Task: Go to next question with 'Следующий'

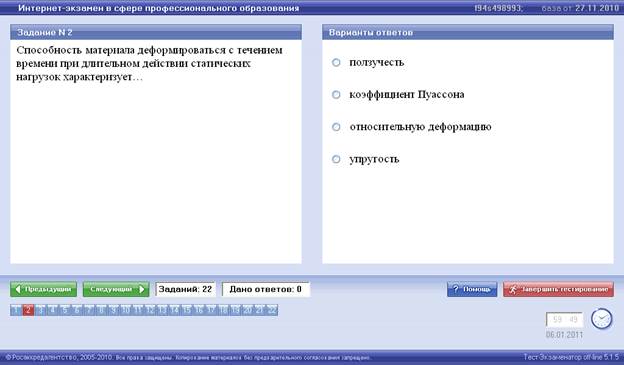Action: 116,289
